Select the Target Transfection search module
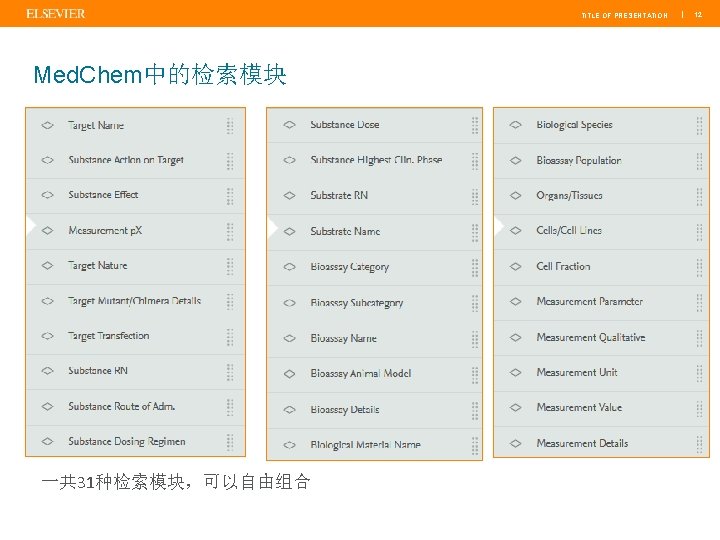The width and height of the screenshot is (720, 540). click(135, 336)
